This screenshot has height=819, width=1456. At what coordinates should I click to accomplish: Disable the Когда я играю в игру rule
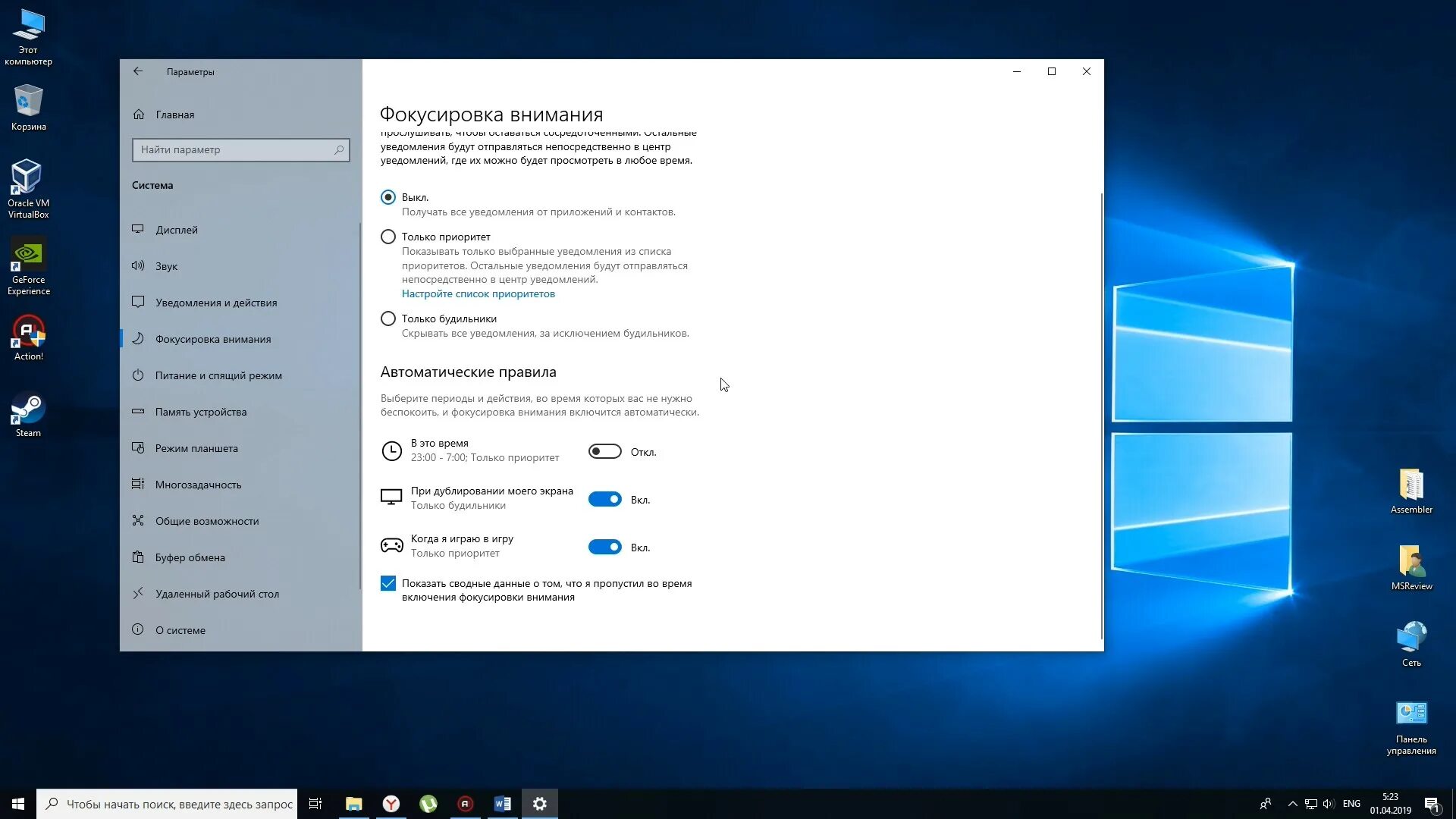(x=605, y=547)
